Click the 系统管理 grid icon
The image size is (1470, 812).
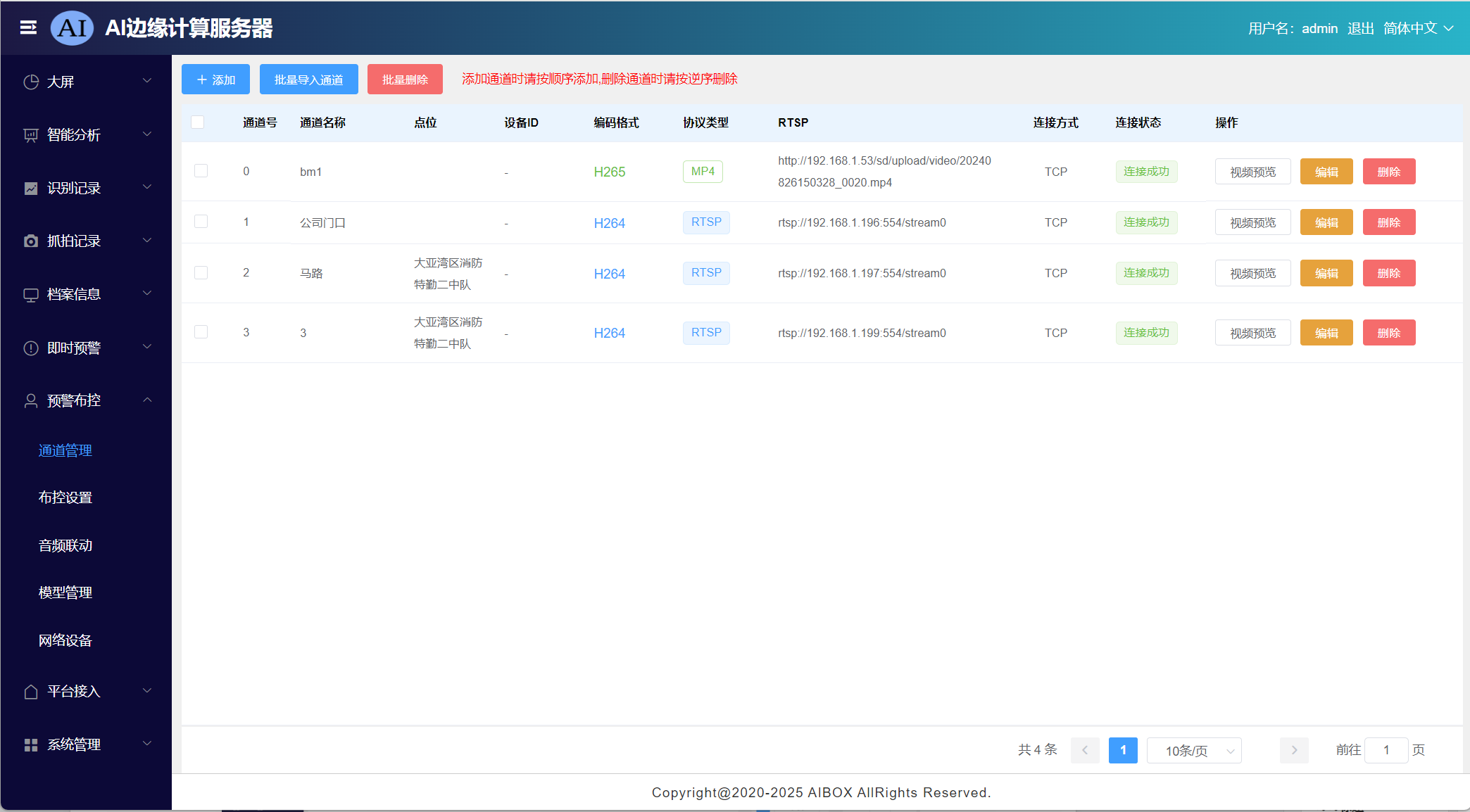click(x=31, y=744)
